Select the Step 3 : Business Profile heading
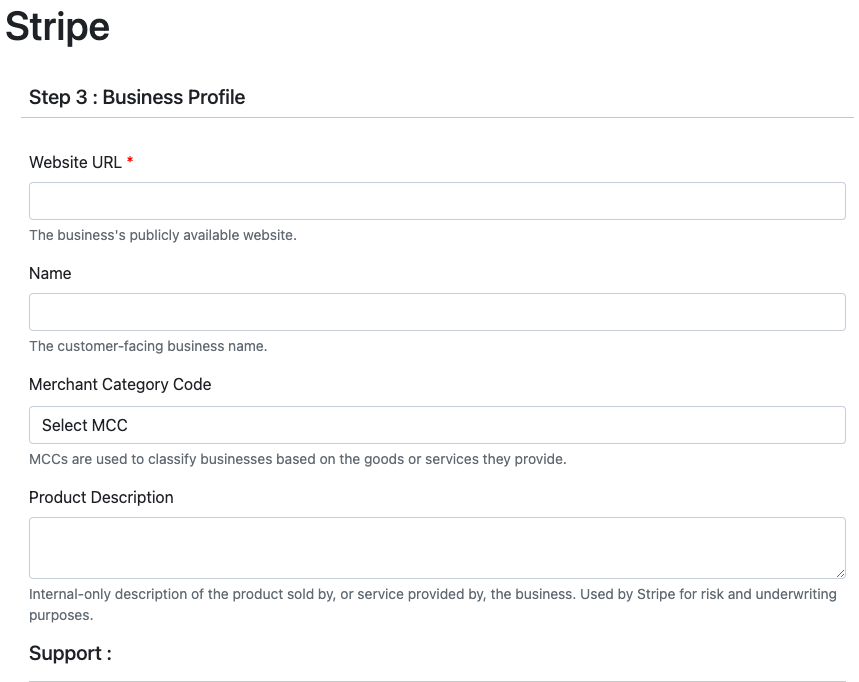The height and width of the screenshot is (682, 859). point(137,97)
